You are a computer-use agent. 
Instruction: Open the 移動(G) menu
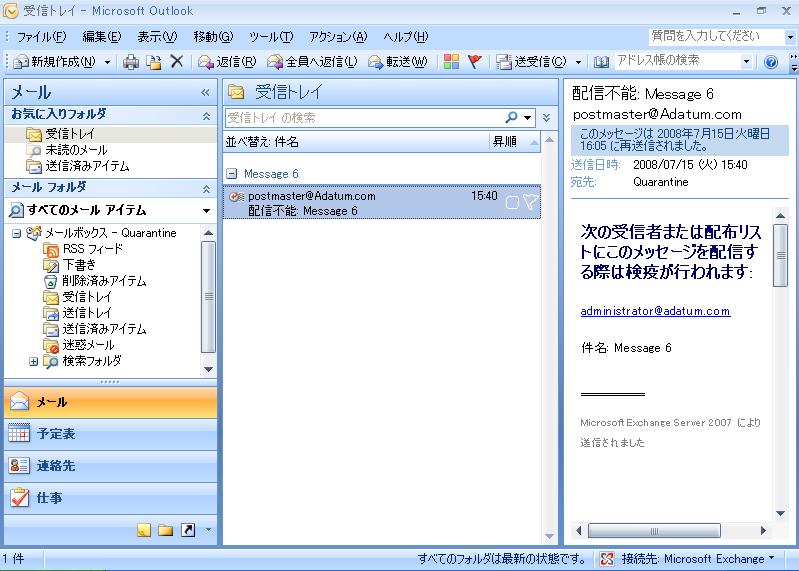[x=214, y=37]
